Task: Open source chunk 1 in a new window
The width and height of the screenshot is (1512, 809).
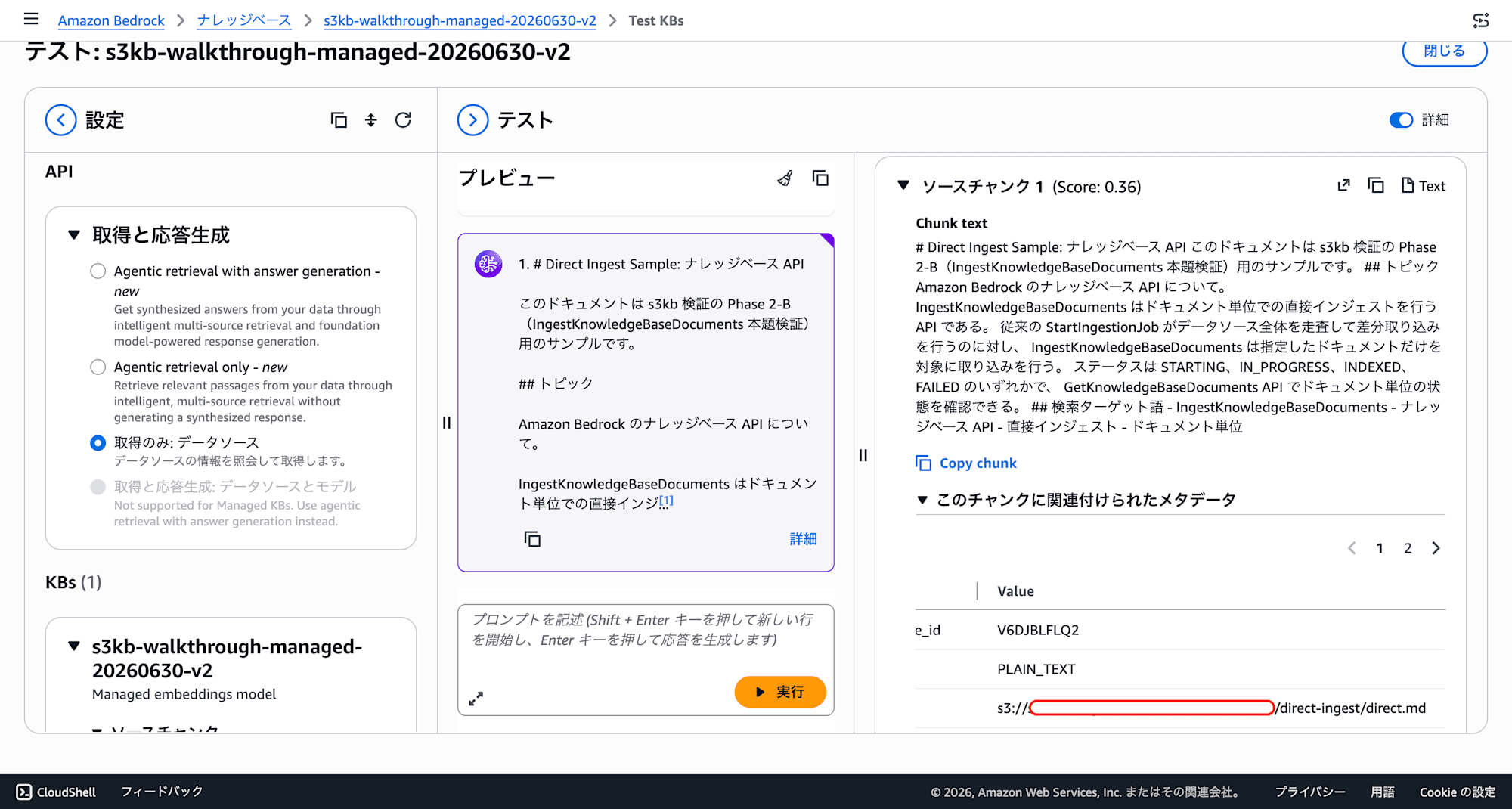Action: [1343, 185]
